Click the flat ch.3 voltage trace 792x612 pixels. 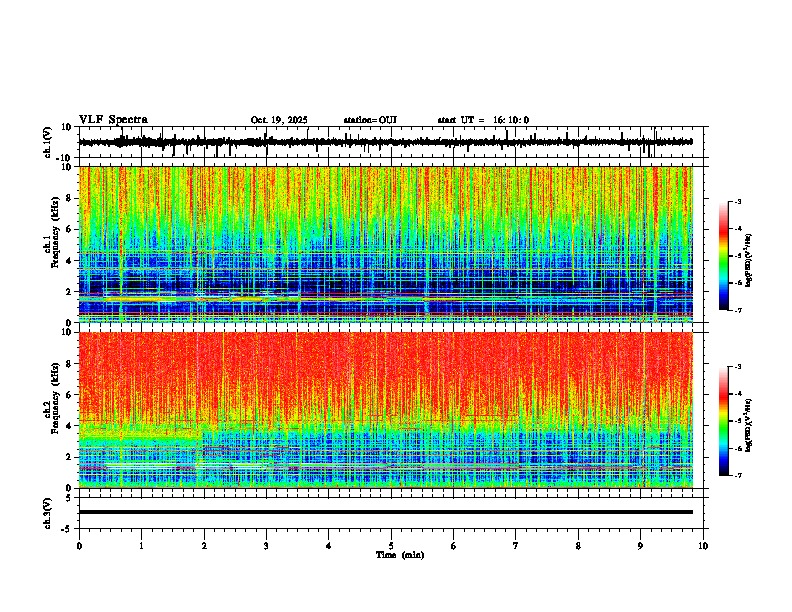386,512
